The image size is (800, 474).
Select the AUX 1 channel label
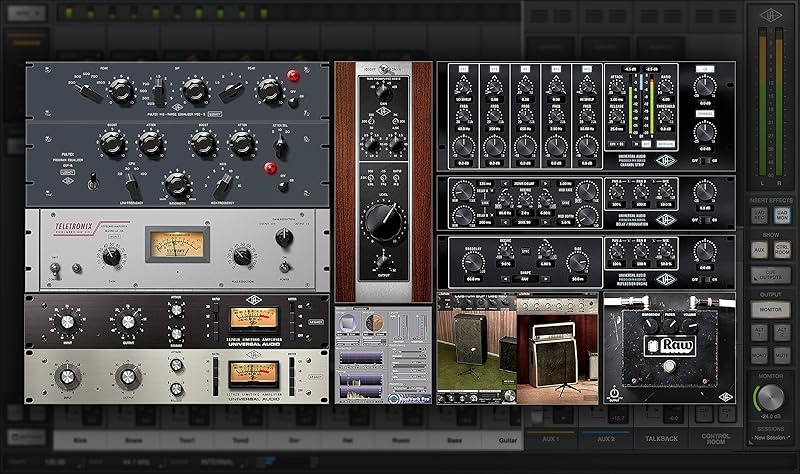pyautogui.click(x=551, y=439)
